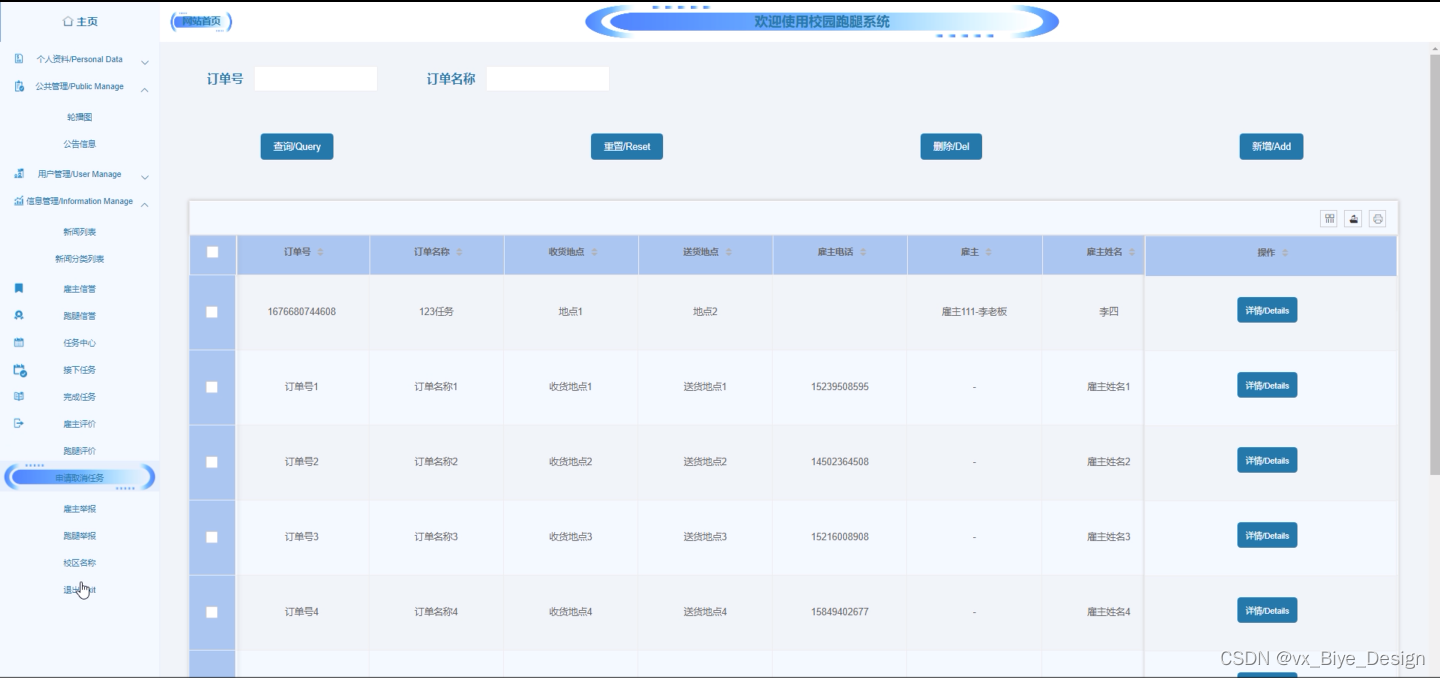Click the open book icon beside 完成任务
Image resolution: width=1440 pixels, height=678 pixels.
point(19,396)
